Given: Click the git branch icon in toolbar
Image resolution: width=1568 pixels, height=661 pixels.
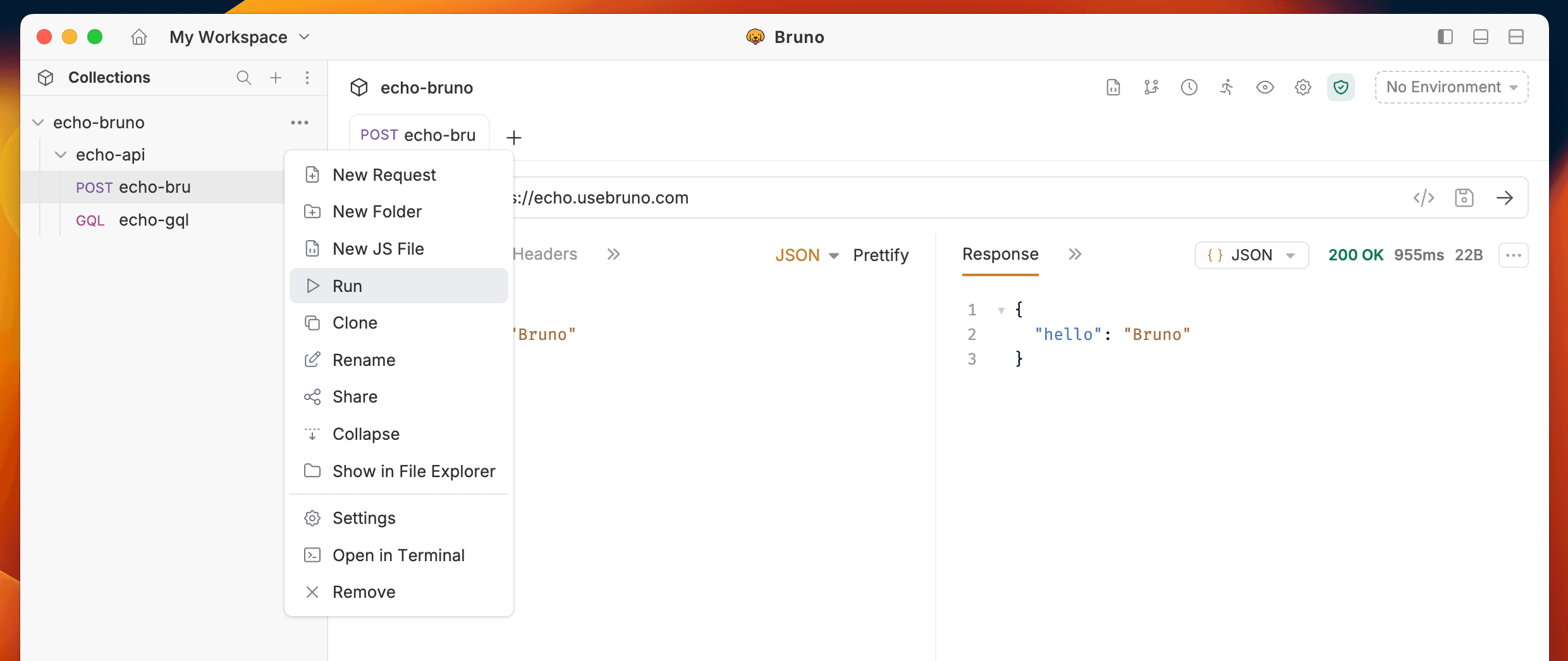Looking at the screenshot, I should click(x=1151, y=87).
